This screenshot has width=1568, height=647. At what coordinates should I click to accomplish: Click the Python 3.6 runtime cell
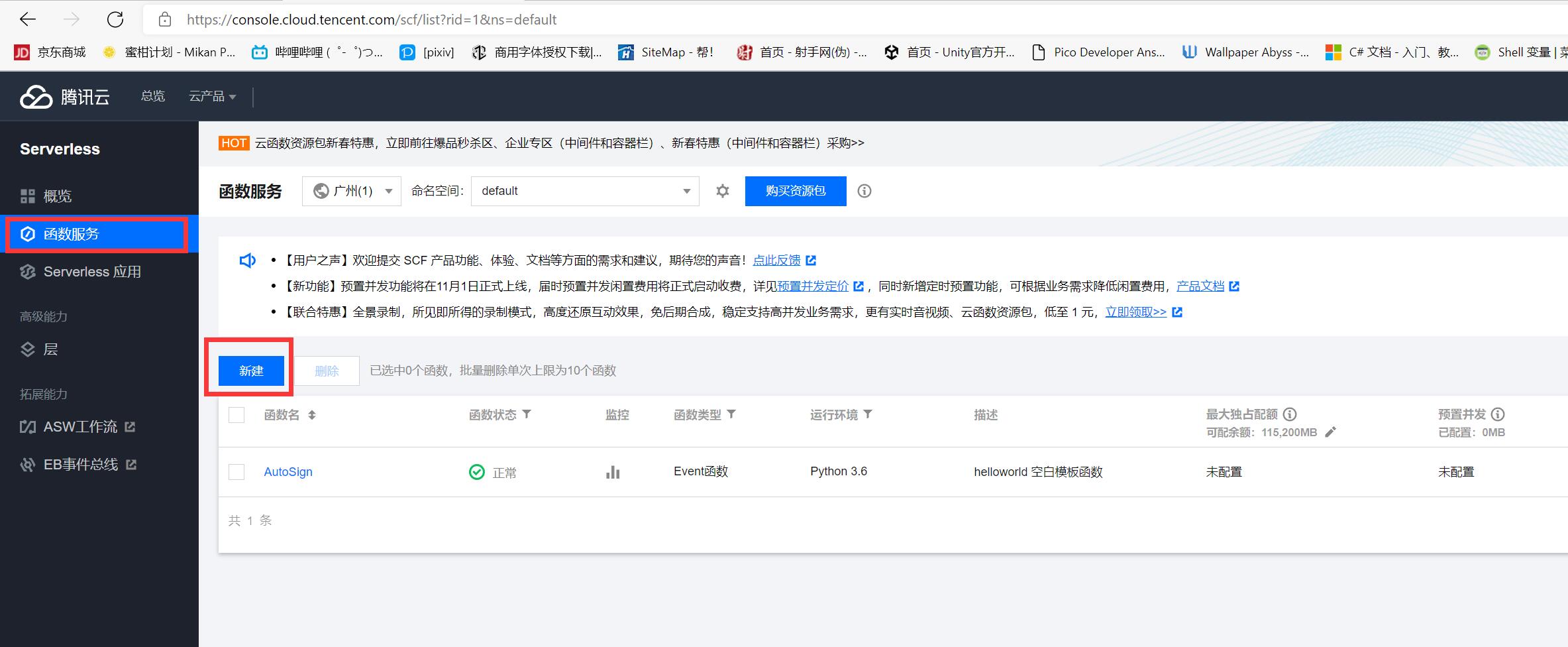pos(839,471)
